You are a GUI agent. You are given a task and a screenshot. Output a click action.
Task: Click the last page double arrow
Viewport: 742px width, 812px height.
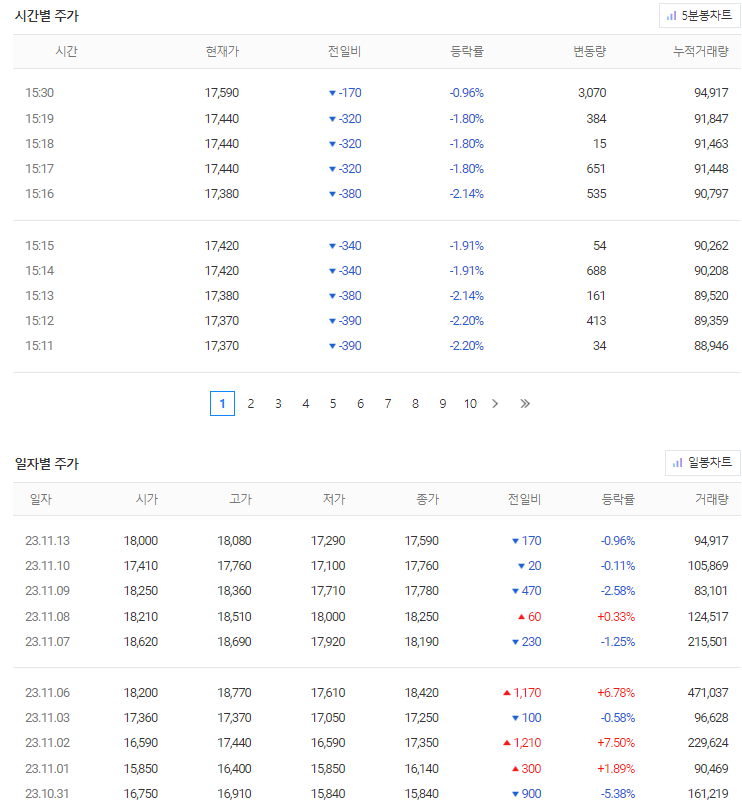click(x=525, y=403)
